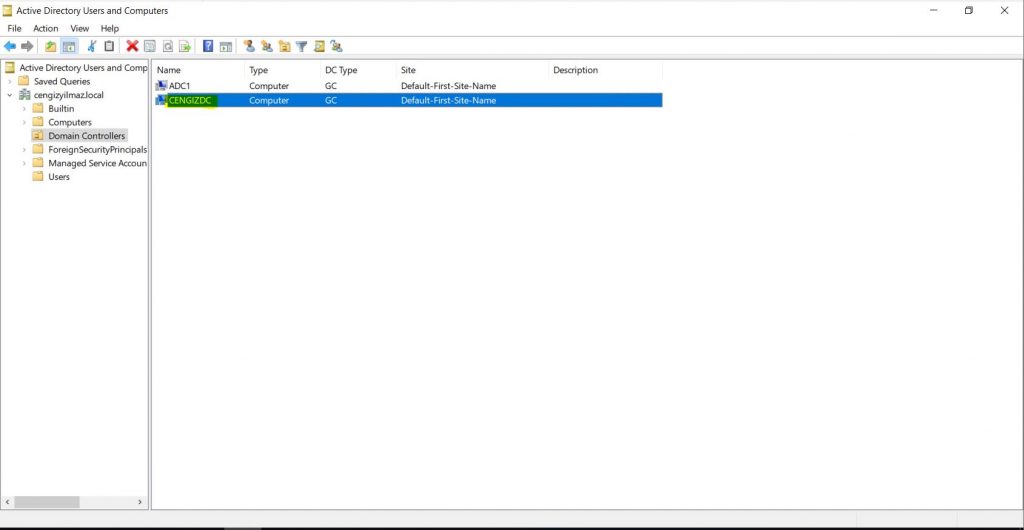Click the Find objects toolbar icon
1024x530 pixels.
319,46
